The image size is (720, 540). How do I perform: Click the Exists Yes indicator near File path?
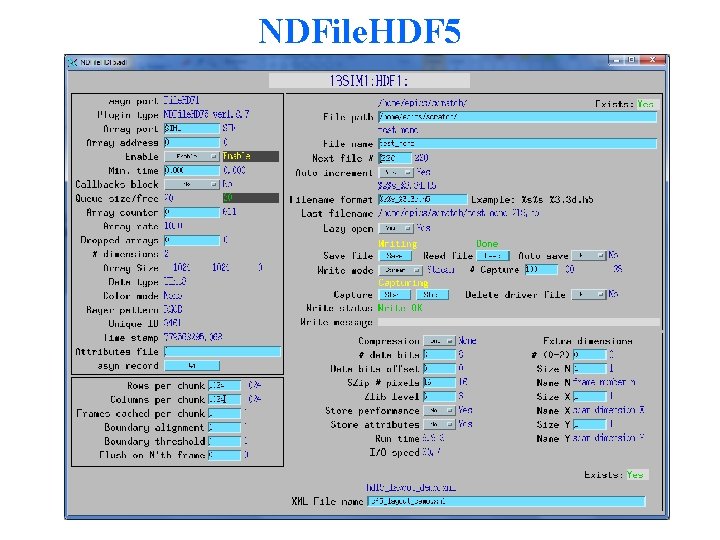645,104
